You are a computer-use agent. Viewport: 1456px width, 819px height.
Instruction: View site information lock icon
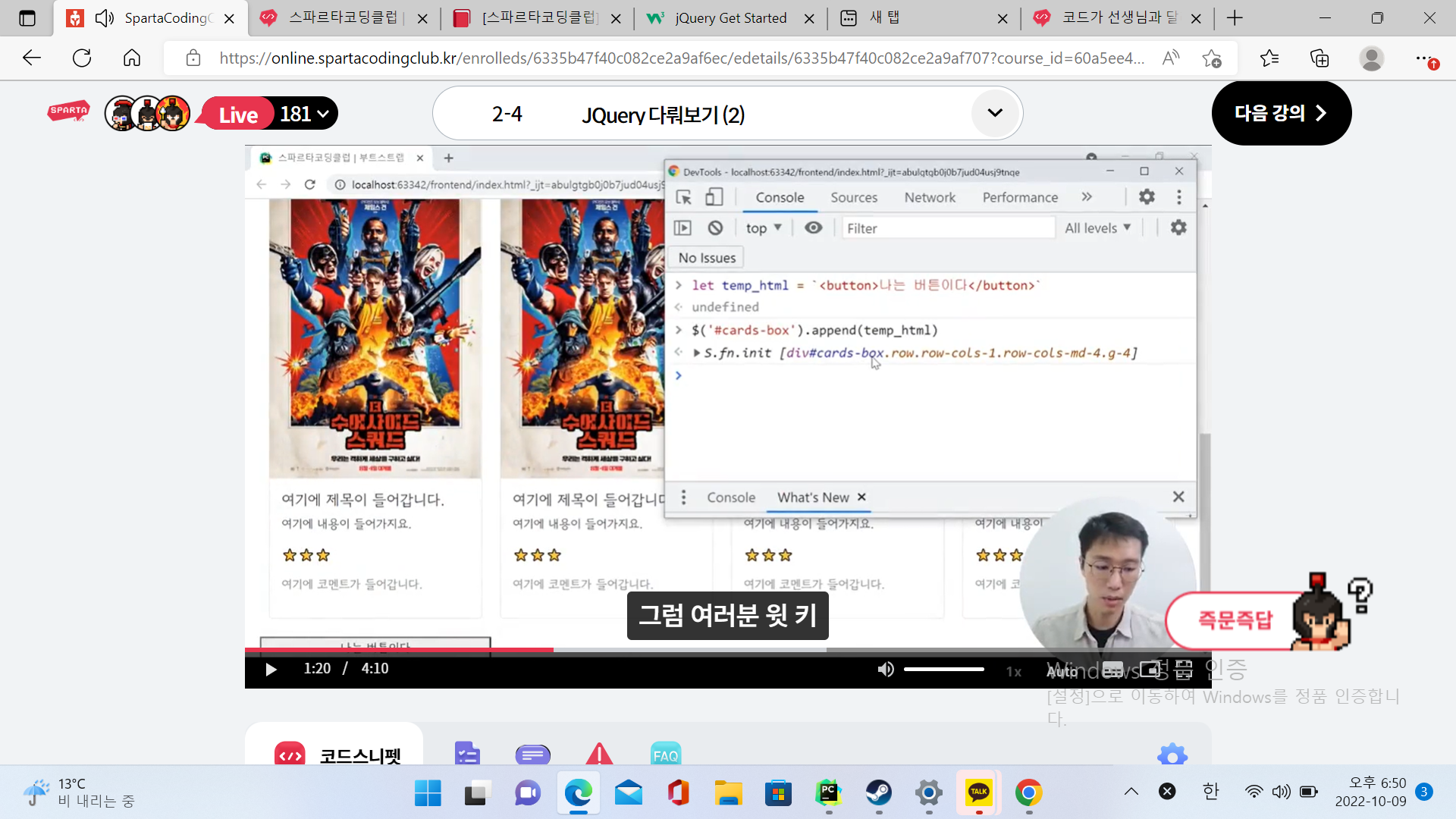pyautogui.click(x=193, y=58)
